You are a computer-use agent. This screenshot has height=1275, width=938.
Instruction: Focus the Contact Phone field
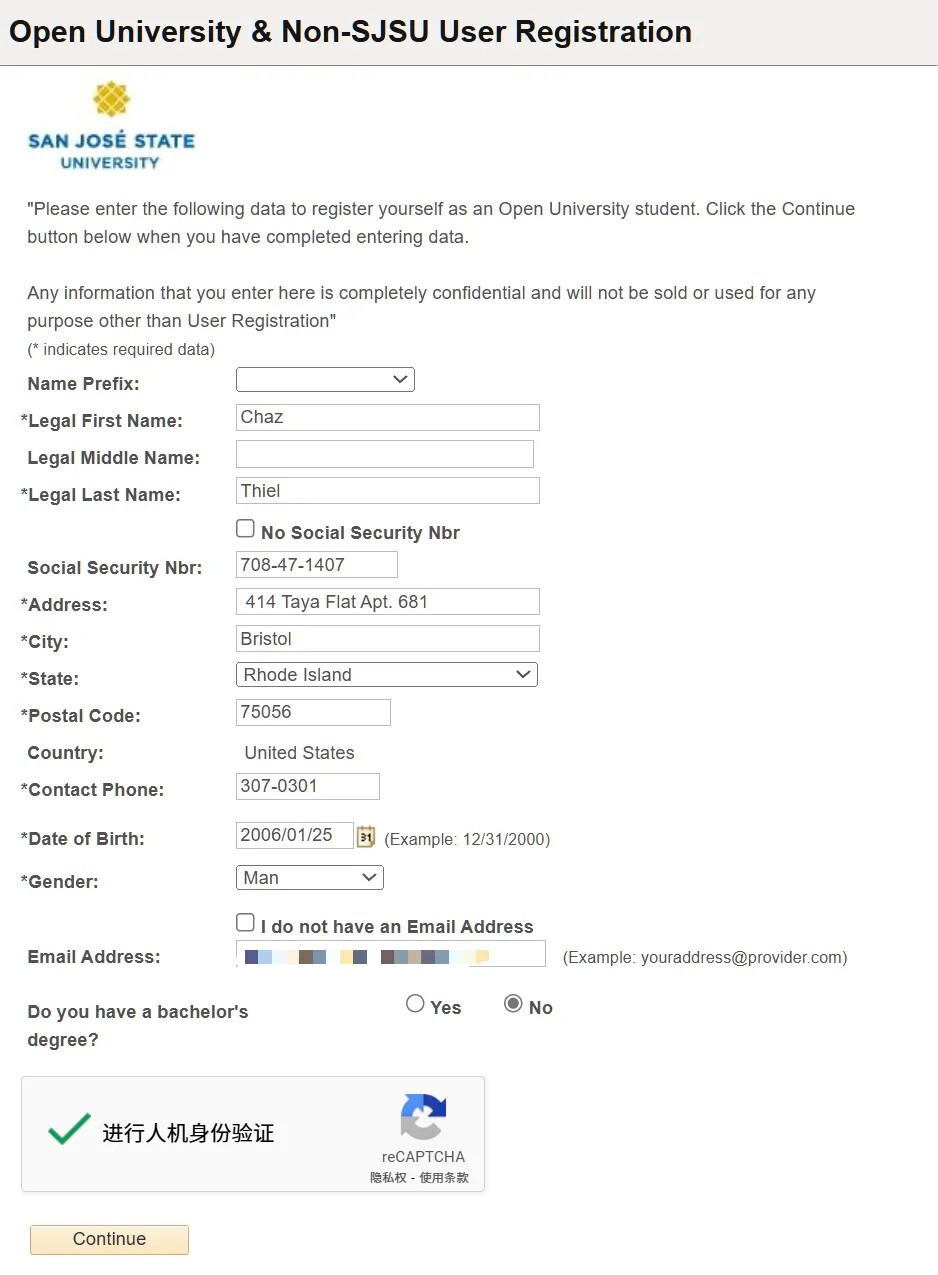pos(307,786)
